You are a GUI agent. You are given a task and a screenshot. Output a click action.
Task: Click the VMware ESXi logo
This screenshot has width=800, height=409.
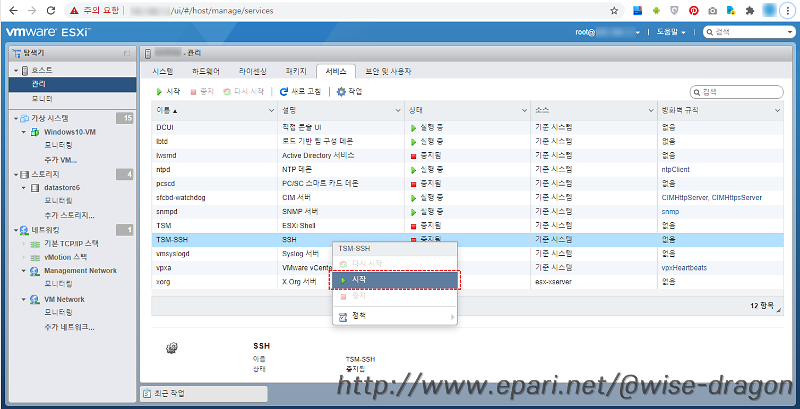click(x=48, y=32)
